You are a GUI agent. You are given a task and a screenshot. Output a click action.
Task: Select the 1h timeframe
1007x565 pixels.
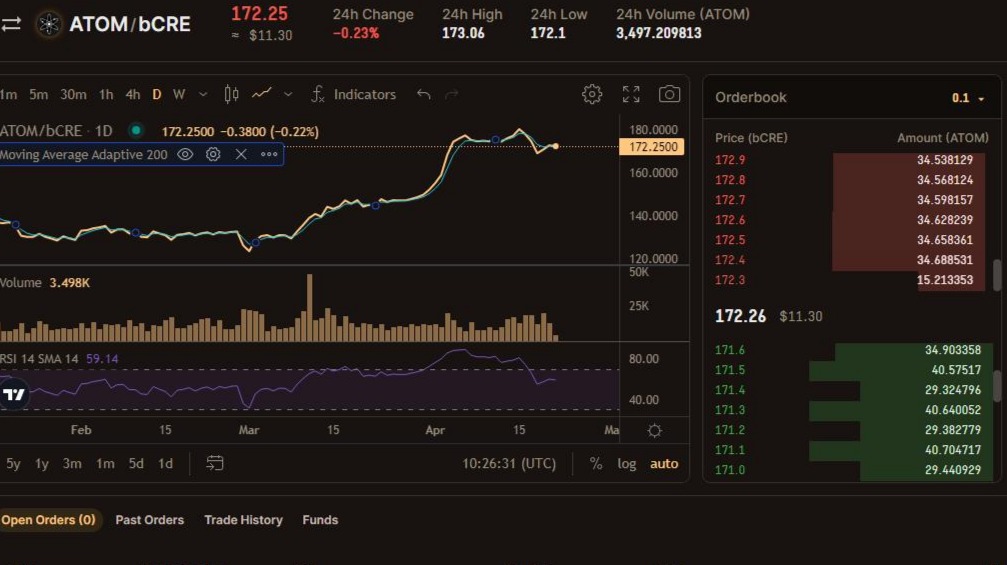[x=106, y=94]
